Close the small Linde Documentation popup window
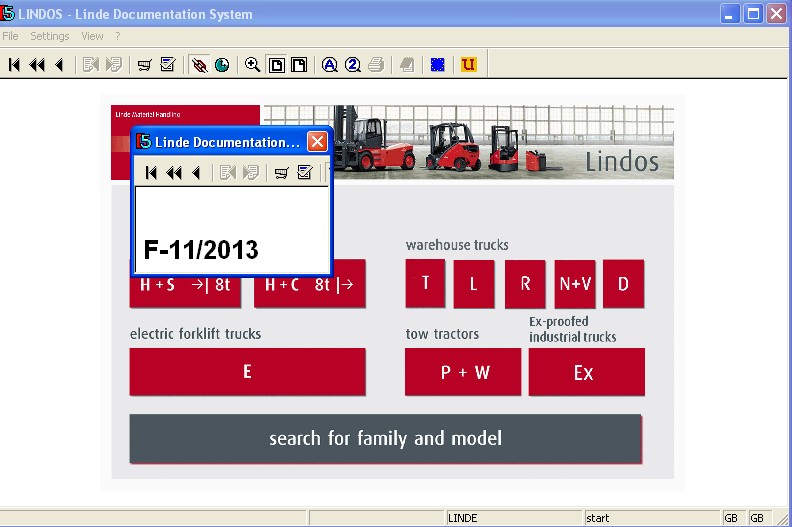 click(317, 142)
